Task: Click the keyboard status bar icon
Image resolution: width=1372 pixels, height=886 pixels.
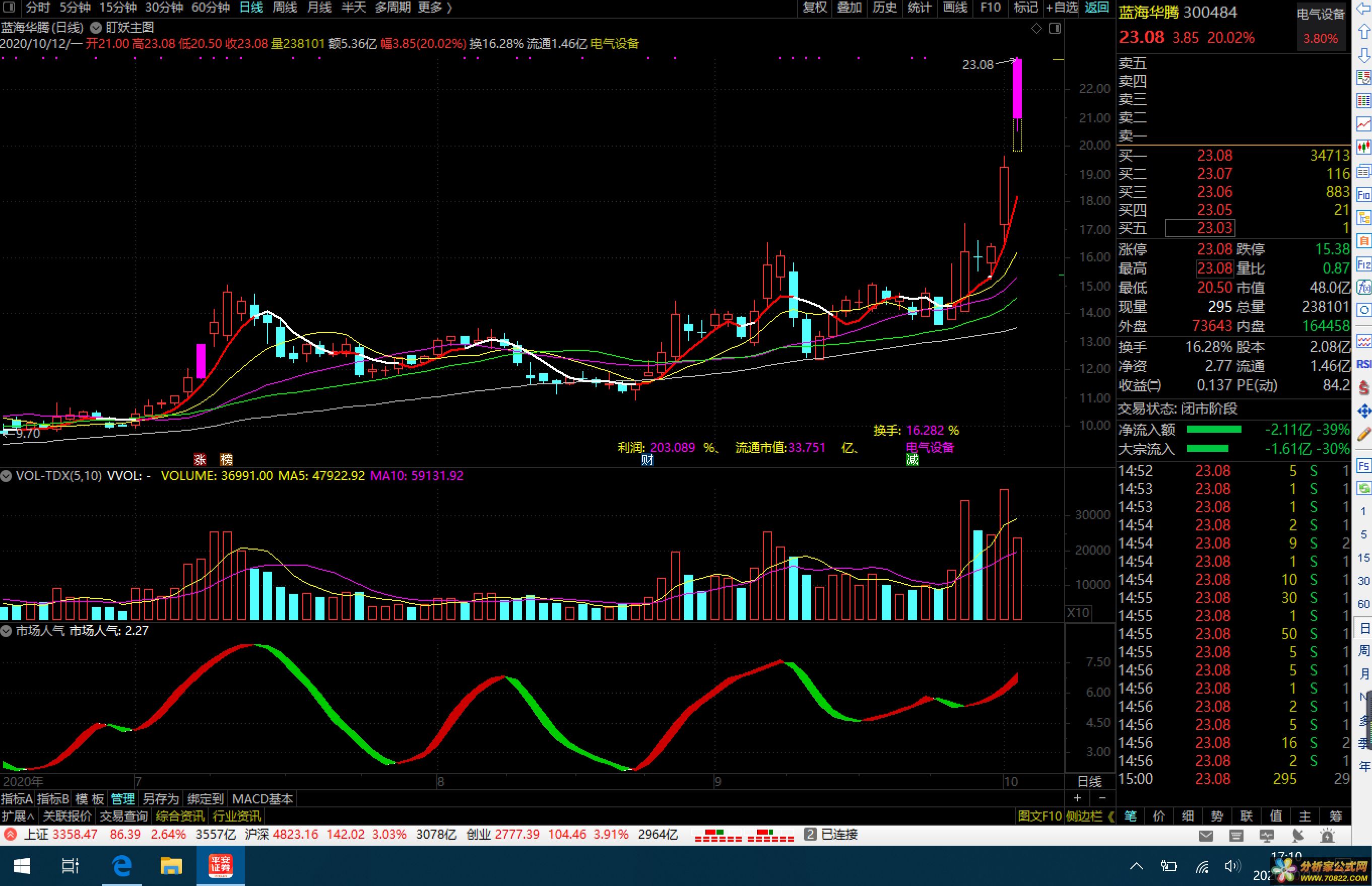Action: 1235,835
